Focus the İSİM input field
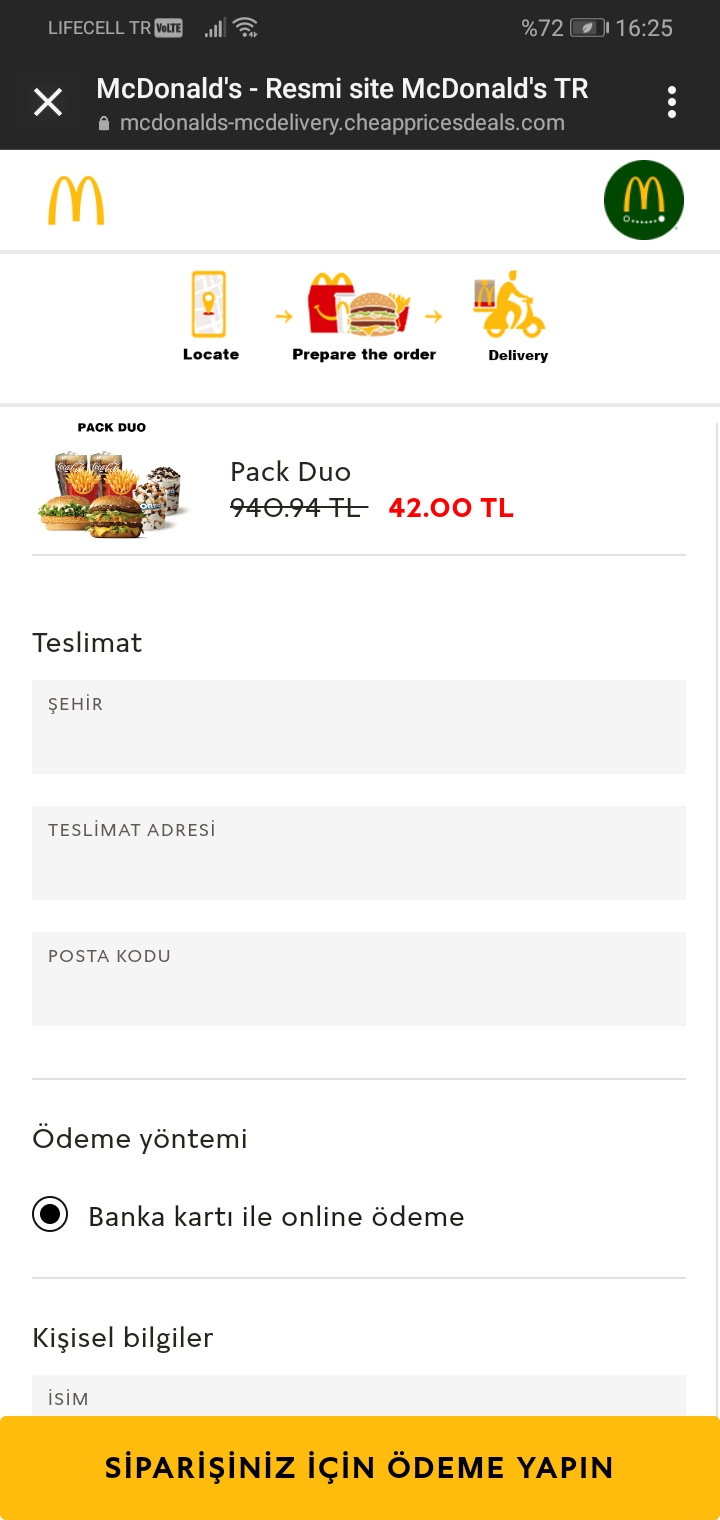The width and height of the screenshot is (720, 1520). 359,1396
